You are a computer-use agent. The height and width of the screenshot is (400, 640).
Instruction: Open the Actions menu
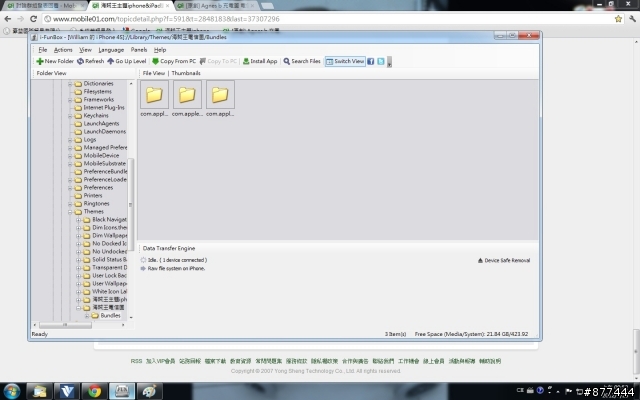pos(63,50)
